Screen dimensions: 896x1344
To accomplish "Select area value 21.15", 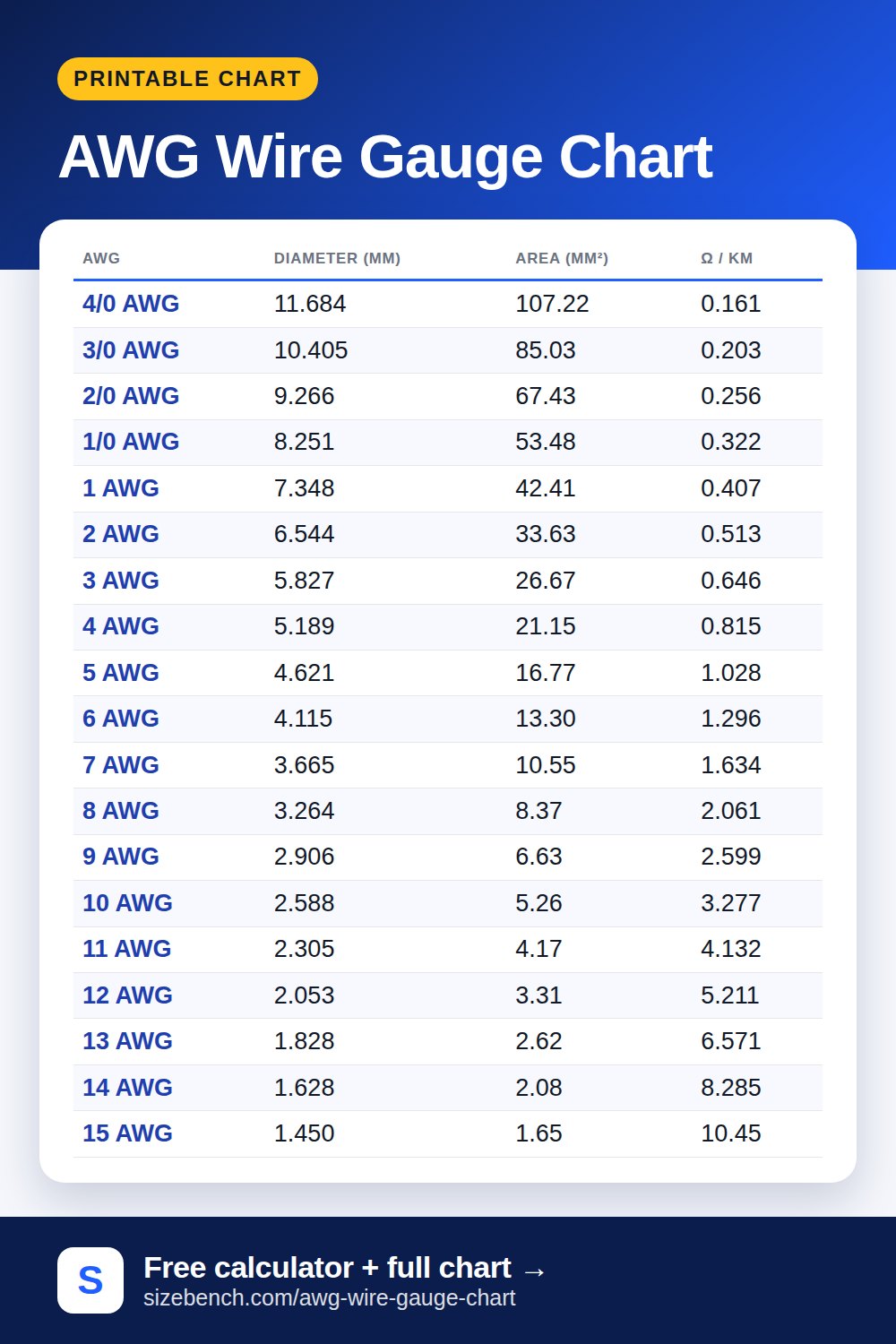I will pos(546,626).
